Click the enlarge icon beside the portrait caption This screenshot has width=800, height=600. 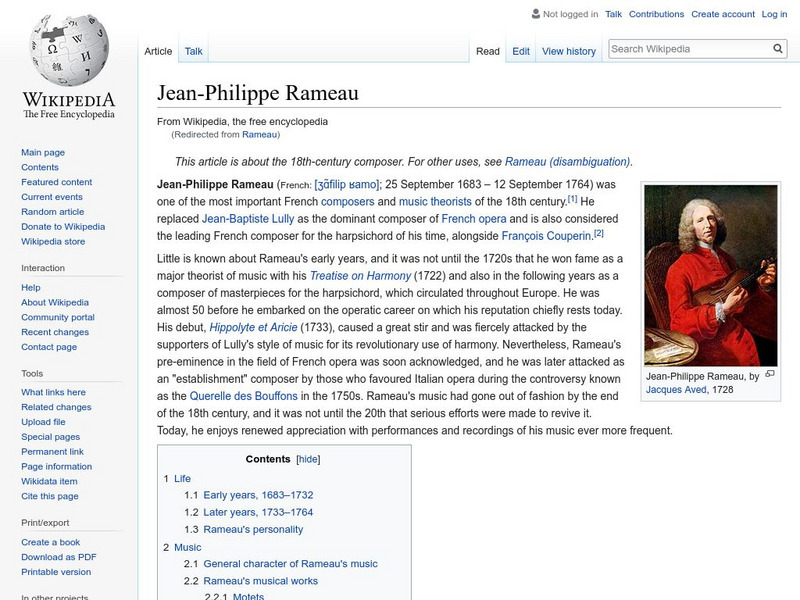tap(770, 374)
